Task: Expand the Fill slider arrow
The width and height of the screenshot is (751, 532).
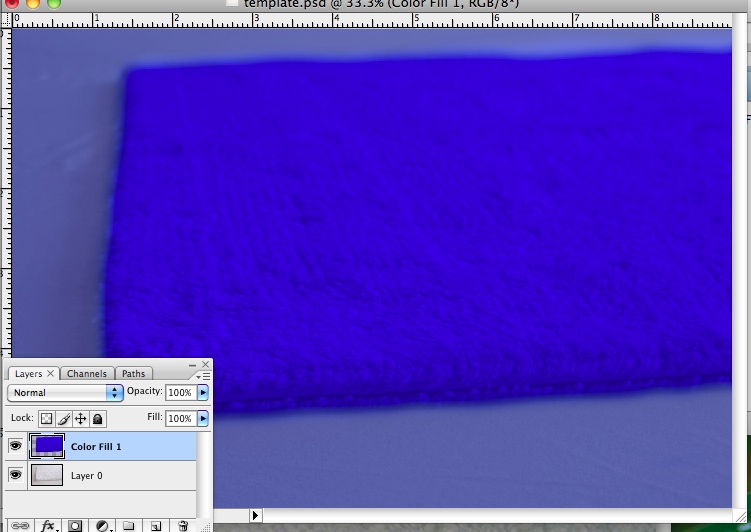Action: point(204,419)
